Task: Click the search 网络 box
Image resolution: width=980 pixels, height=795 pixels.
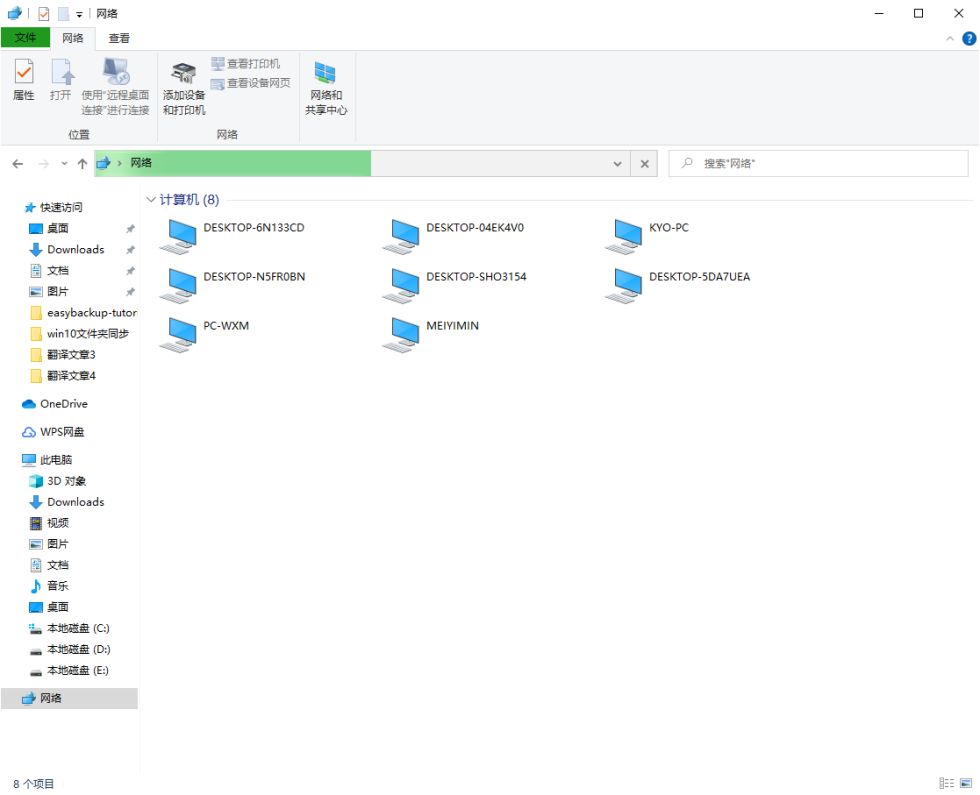Action: pyautogui.click(x=819, y=164)
